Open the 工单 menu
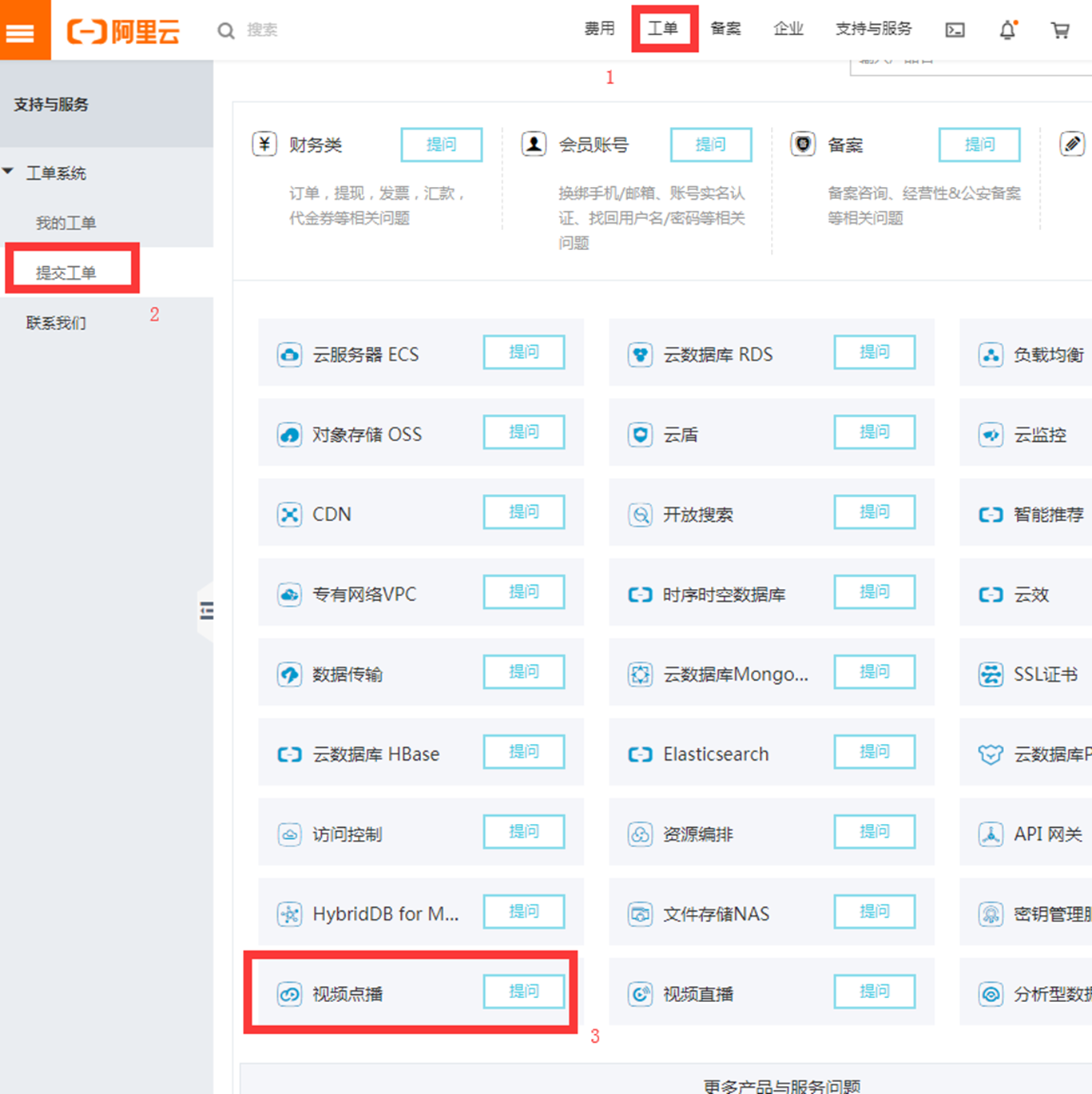Screen dimensions: 1092x1094 pos(662,30)
